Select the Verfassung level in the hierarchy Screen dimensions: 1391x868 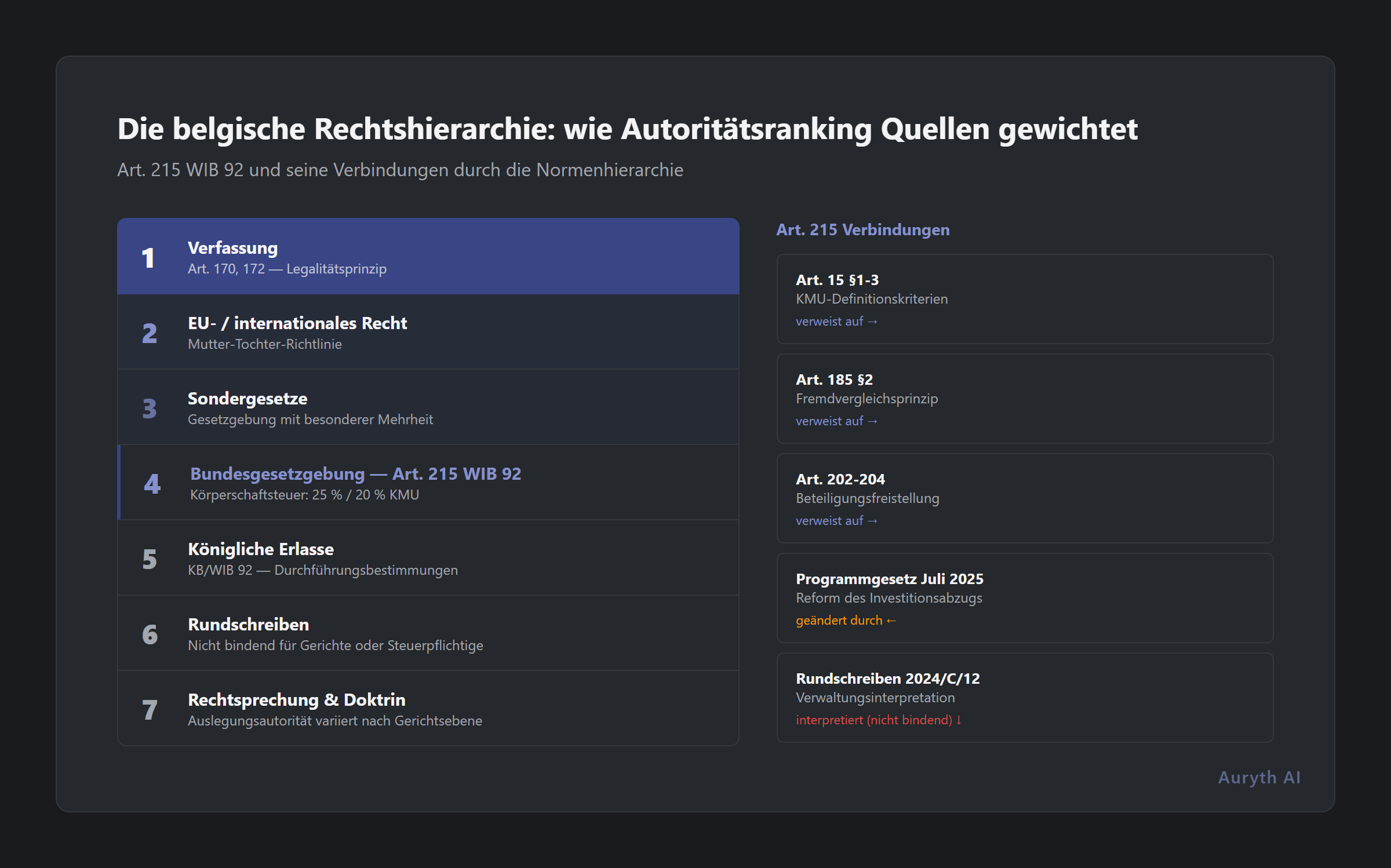point(428,256)
